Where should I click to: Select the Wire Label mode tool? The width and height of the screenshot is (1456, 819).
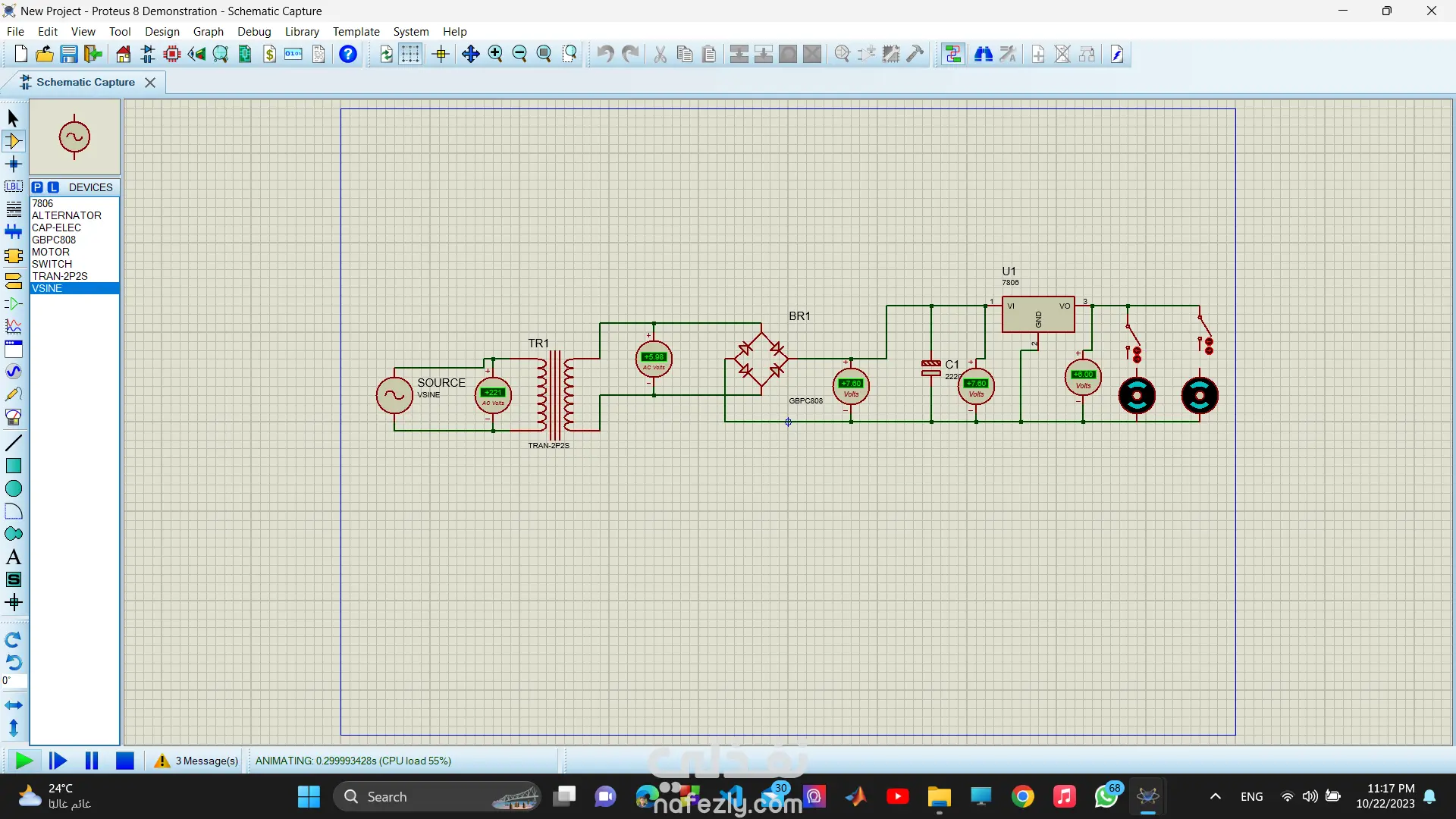(13, 187)
